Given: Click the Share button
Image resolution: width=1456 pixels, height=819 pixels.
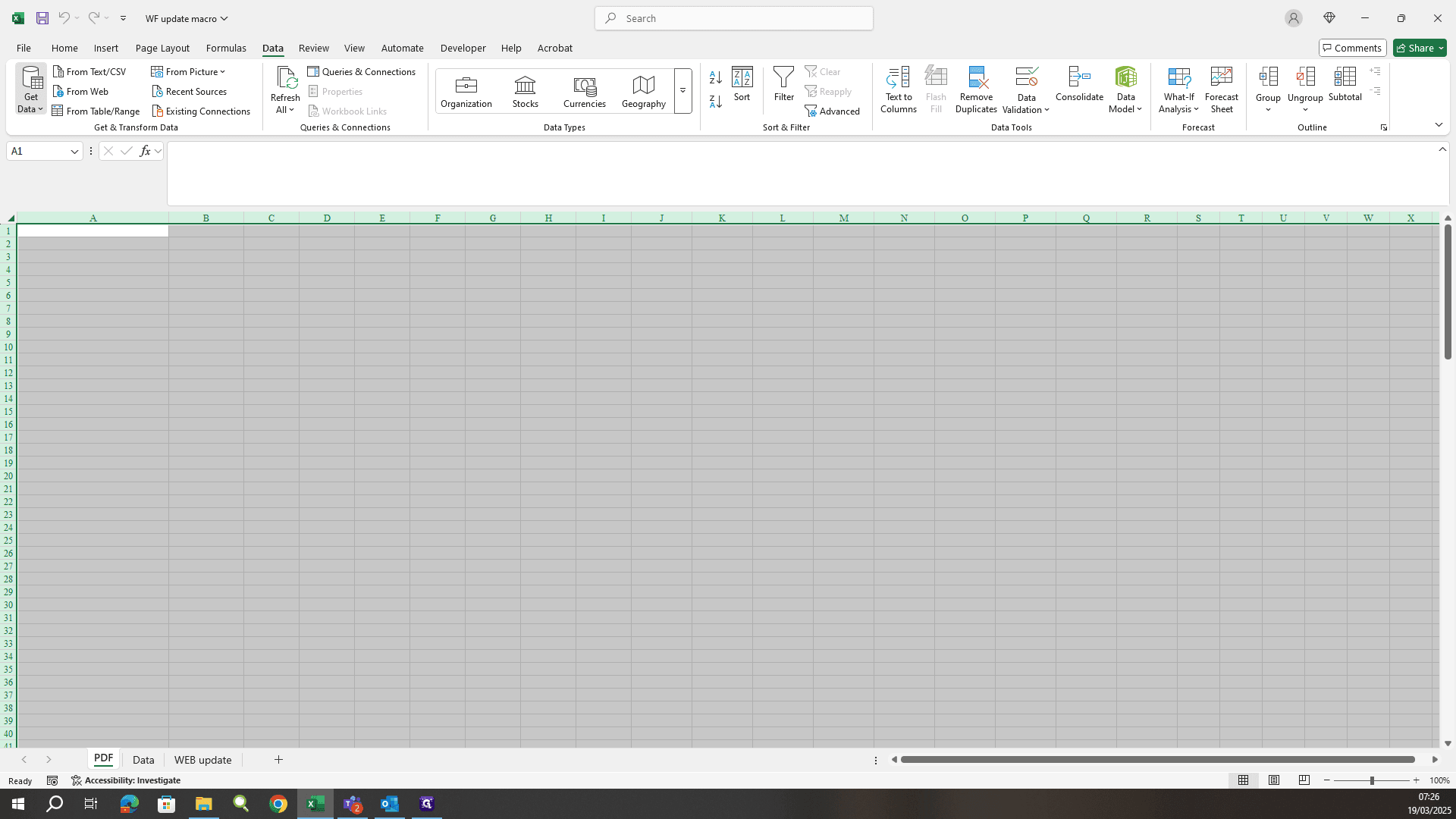Looking at the screenshot, I should (x=1420, y=48).
